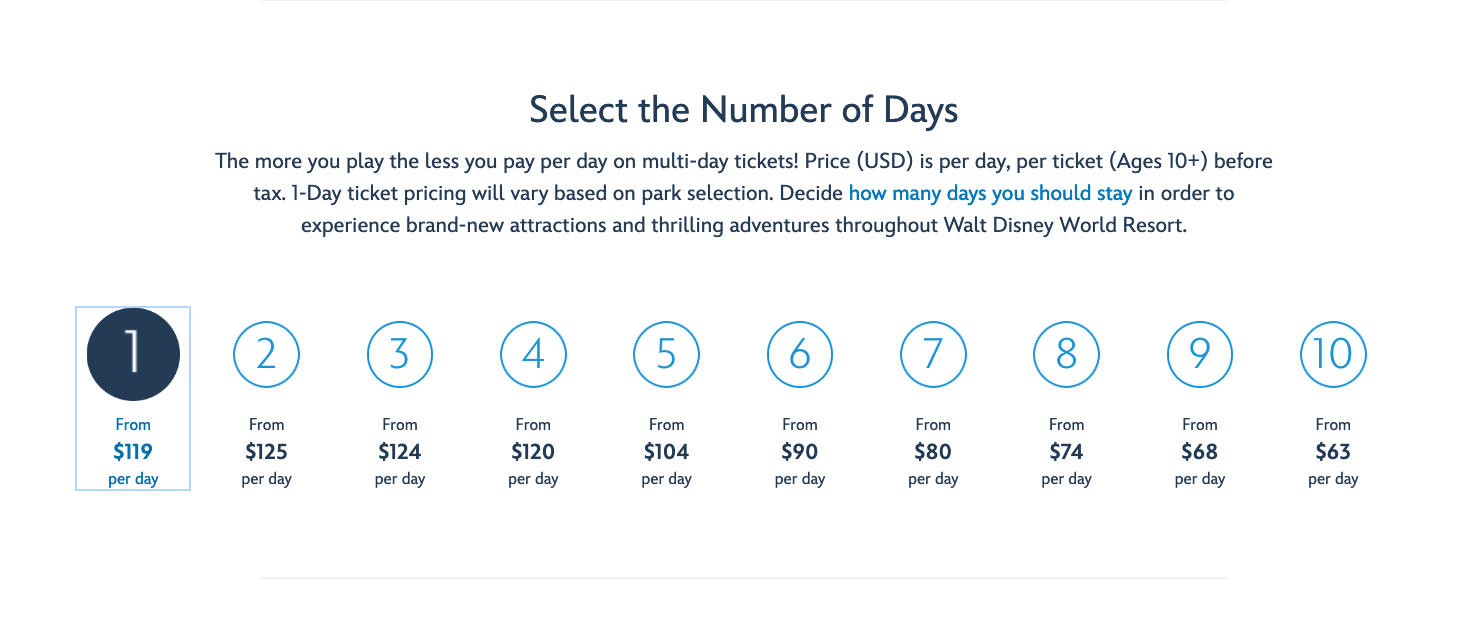
Task: Select the 1-day ticket circle
Action: click(x=133, y=354)
